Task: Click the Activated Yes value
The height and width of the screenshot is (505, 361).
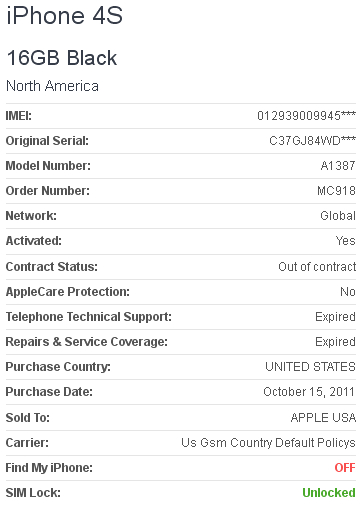Action: pyautogui.click(x=345, y=241)
